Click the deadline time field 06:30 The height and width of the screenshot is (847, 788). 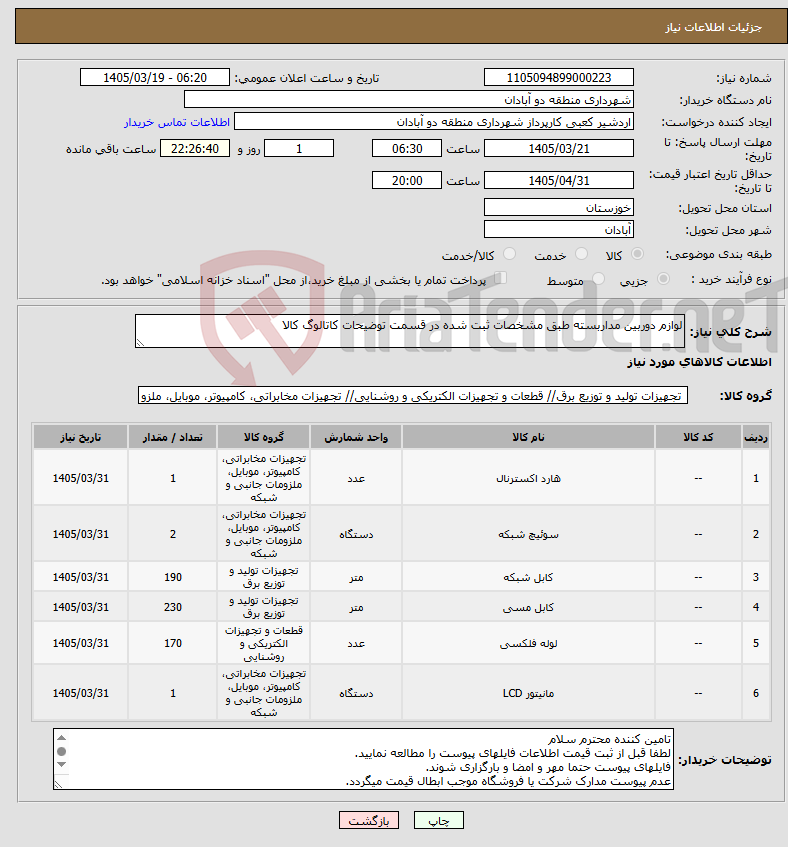(x=407, y=149)
